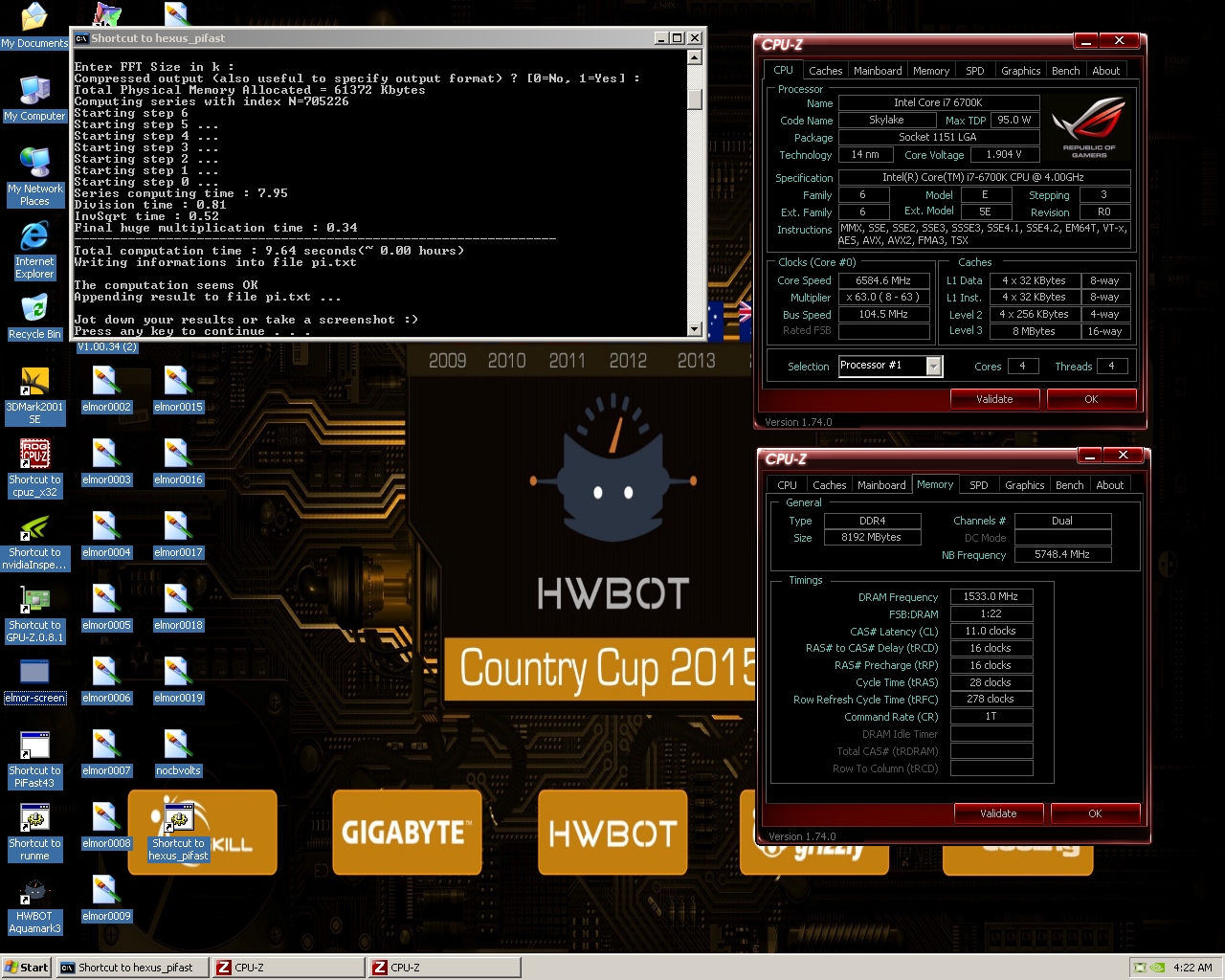
Task: Select elmor0005 file icon
Action: pos(106,609)
